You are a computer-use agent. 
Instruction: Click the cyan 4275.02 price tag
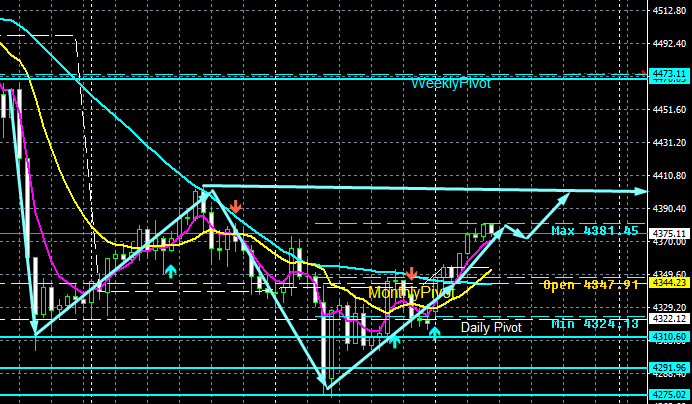click(x=669, y=395)
